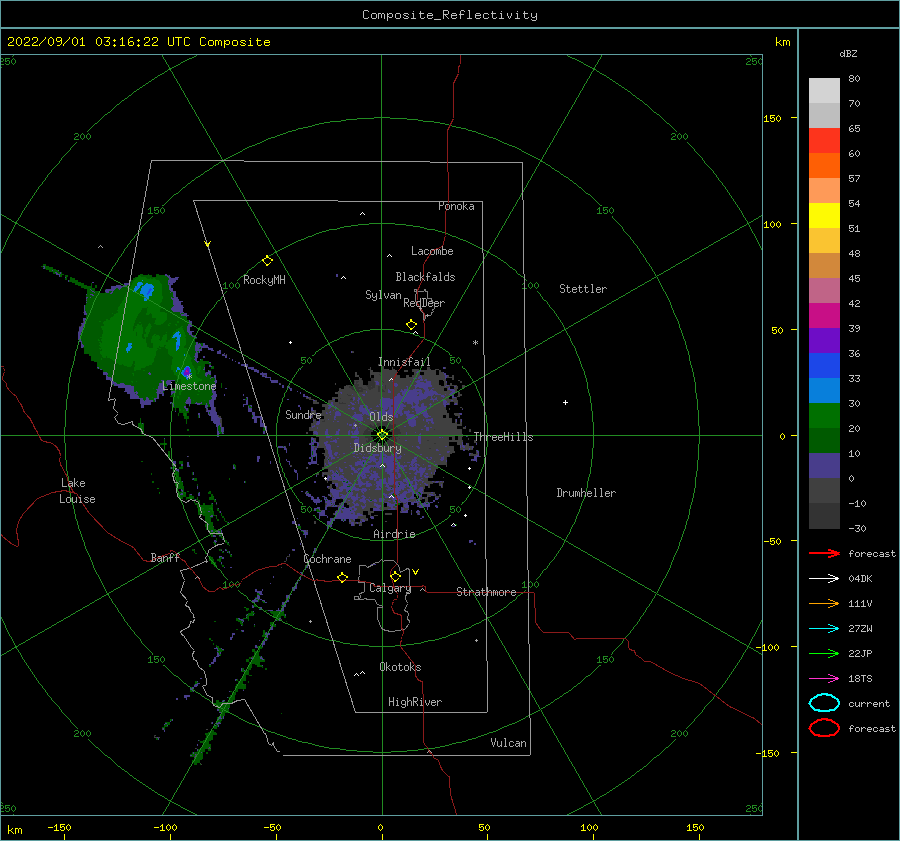This screenshot has width=900, height=841.
Task: Click the blue echo patch northwest of RockyMH storm
Action: 145,290
